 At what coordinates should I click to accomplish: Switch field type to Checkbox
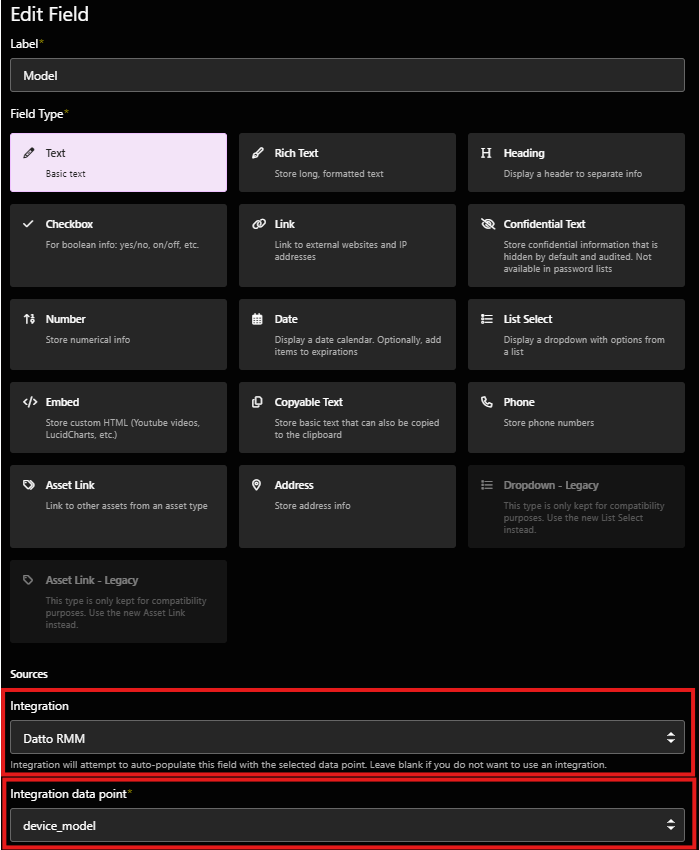(118, 245)
